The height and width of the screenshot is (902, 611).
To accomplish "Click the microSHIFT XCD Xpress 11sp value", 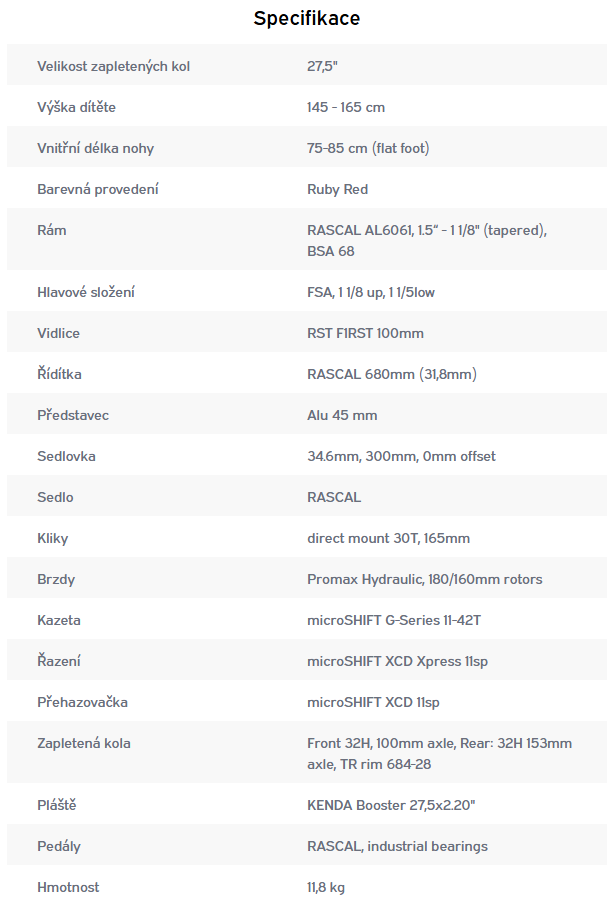I will point(397,661).
